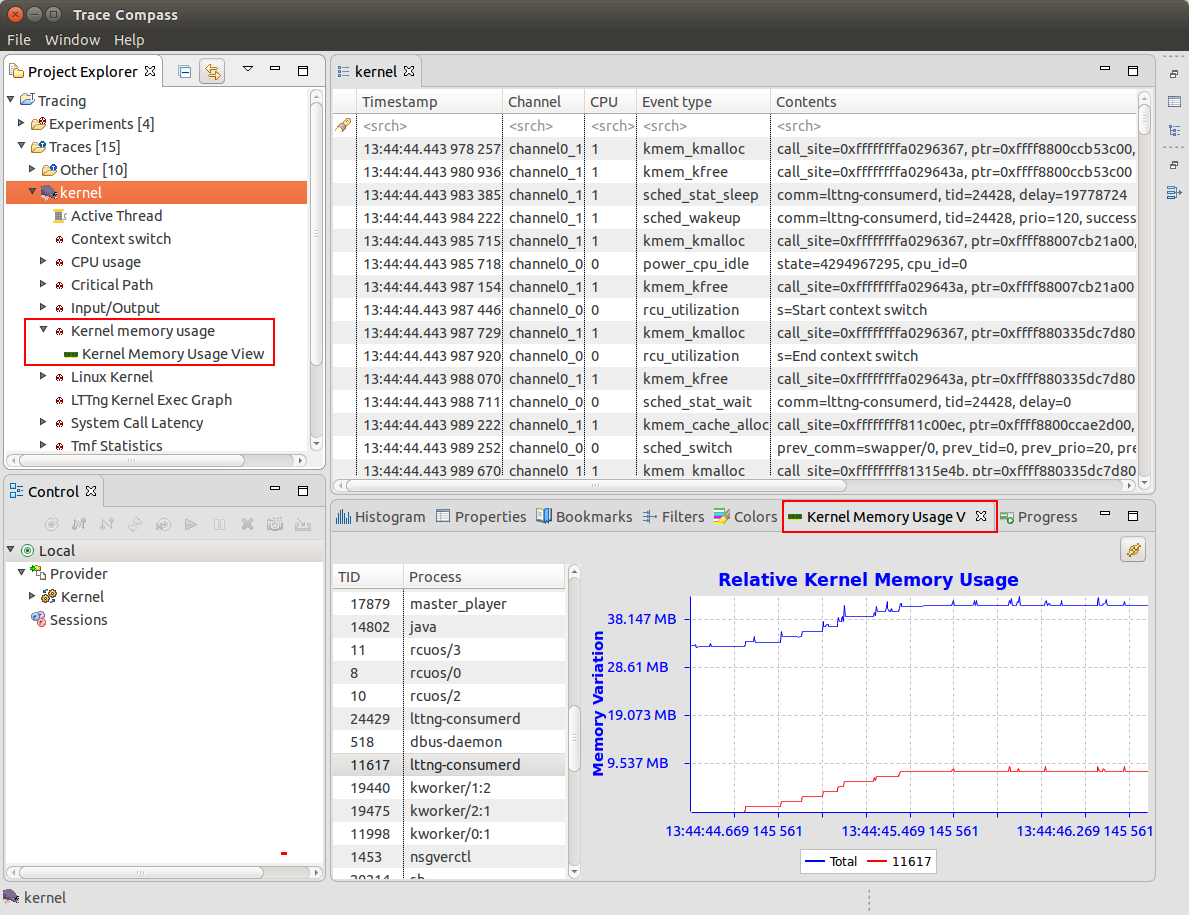Expand the Experiments [4] node
The height and width of the screenshot is (915, 1189).
22,122
